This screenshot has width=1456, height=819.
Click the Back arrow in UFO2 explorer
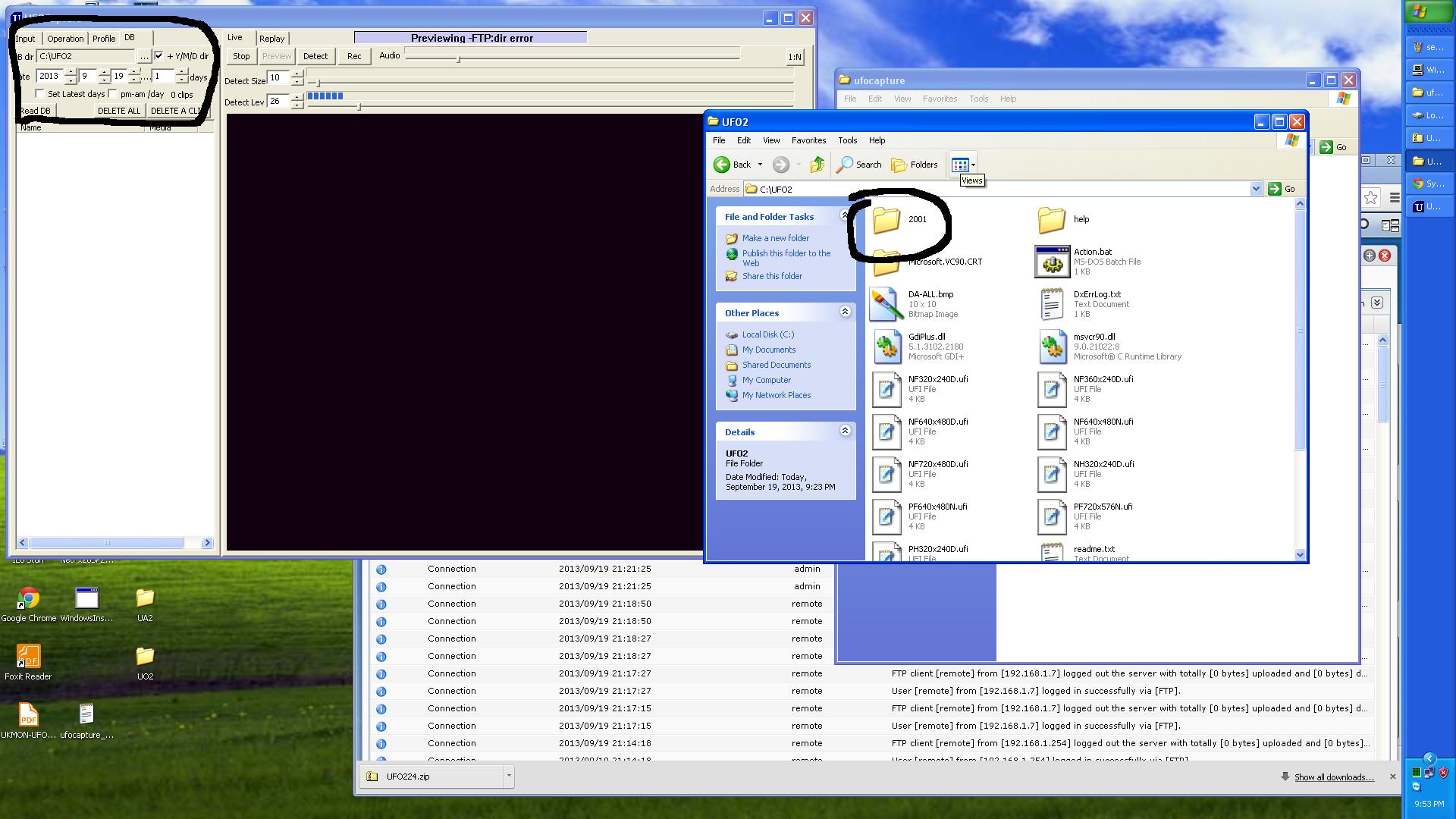(723, 165)
